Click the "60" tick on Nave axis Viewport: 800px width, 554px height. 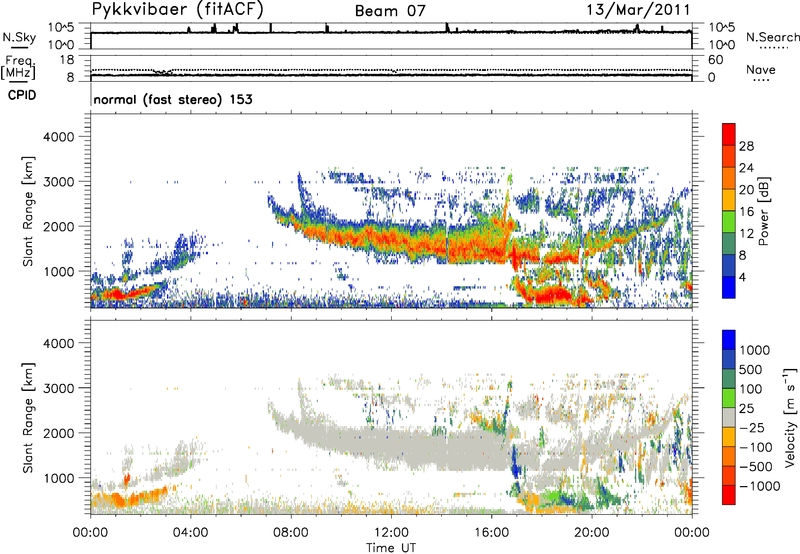click(x=715, y=60)
